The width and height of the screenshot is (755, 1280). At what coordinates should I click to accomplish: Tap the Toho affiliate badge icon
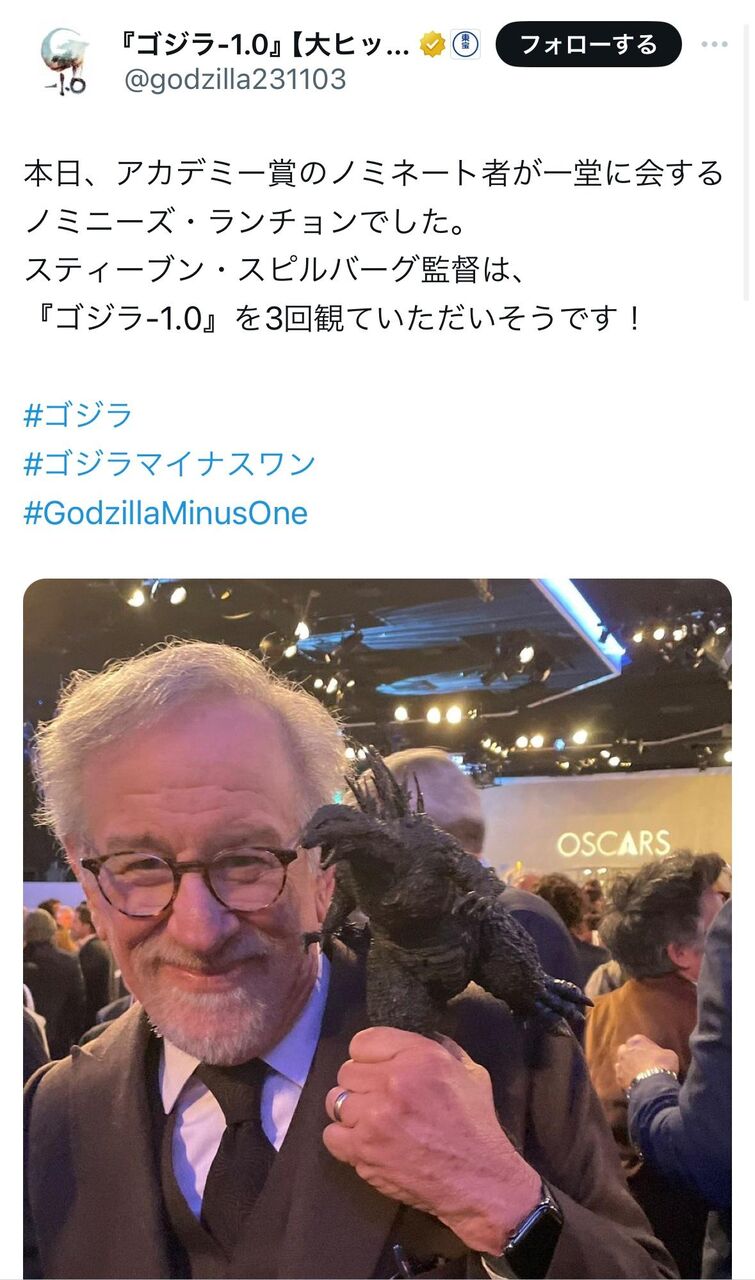pyautogui.click(x=465, y=44)
